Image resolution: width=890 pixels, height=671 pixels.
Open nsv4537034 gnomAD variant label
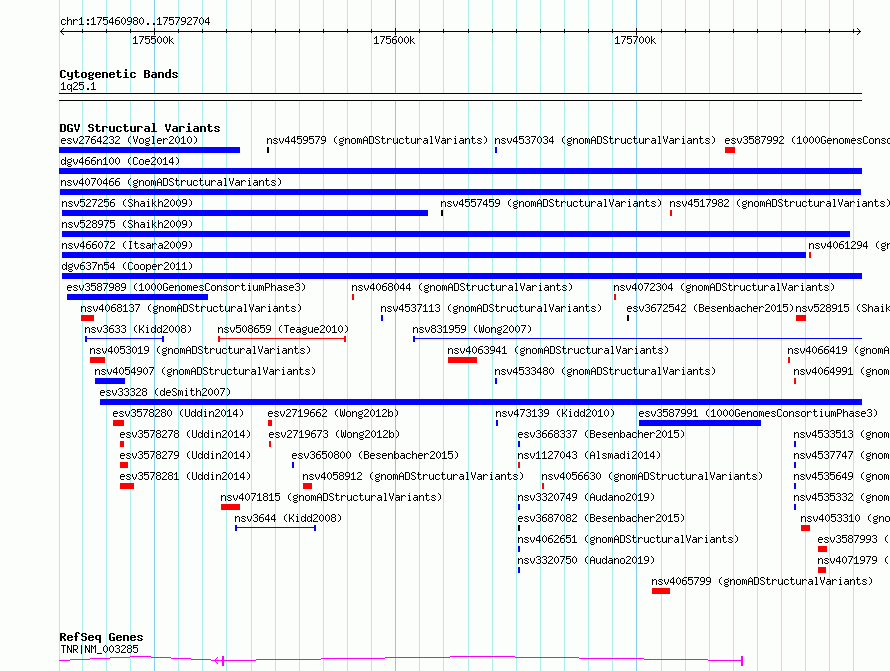click(605, 140)
